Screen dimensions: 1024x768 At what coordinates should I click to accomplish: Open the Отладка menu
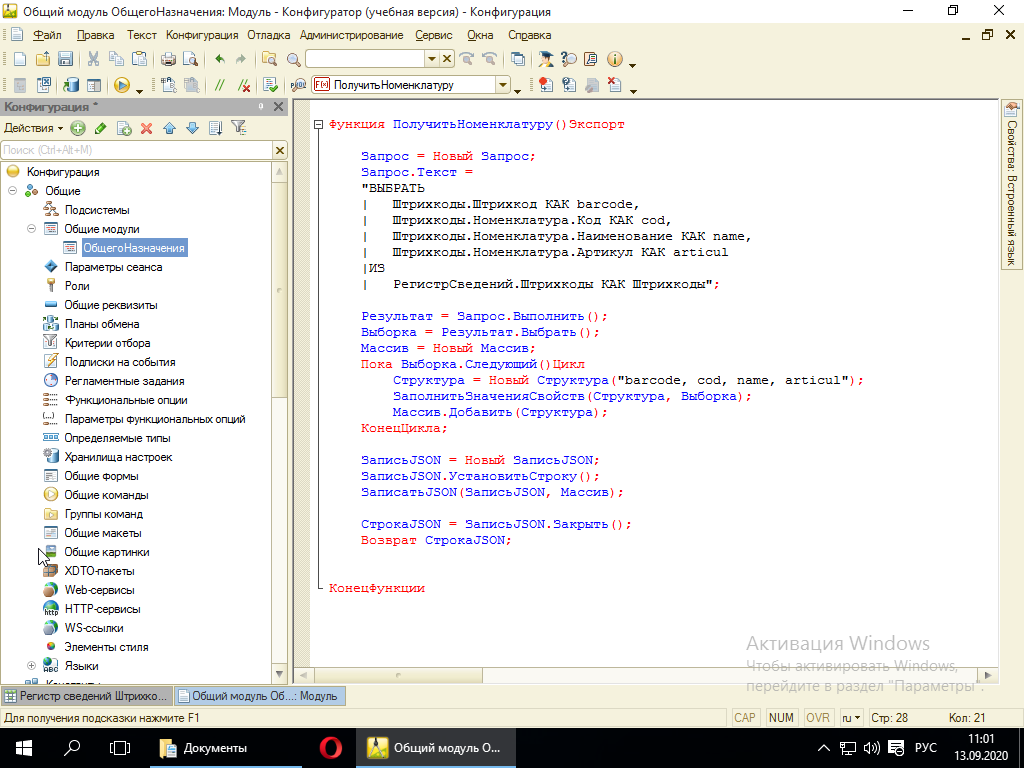click(267, 35)
